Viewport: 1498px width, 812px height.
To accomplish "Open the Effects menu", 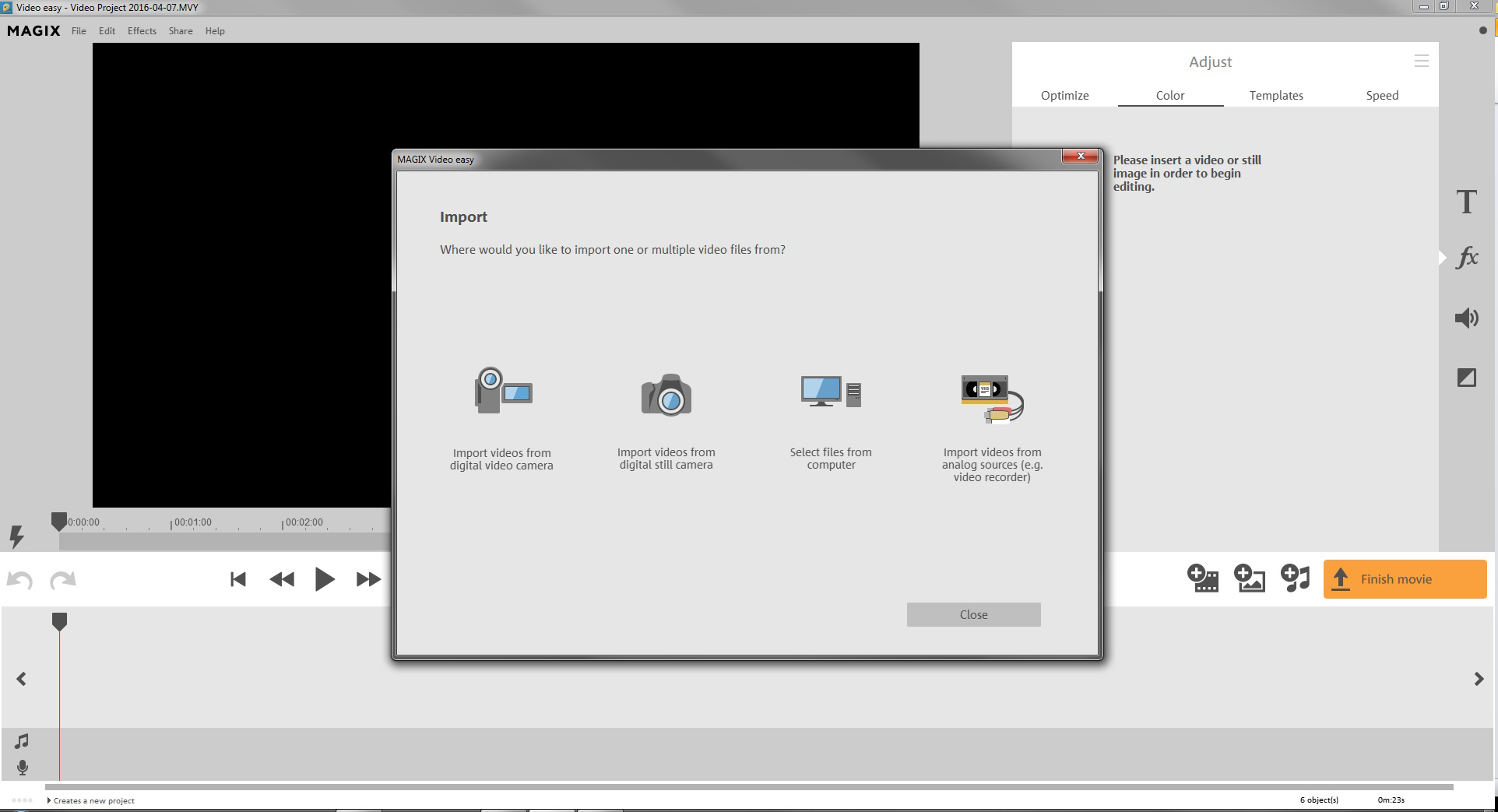I will [x=142, y=31].
